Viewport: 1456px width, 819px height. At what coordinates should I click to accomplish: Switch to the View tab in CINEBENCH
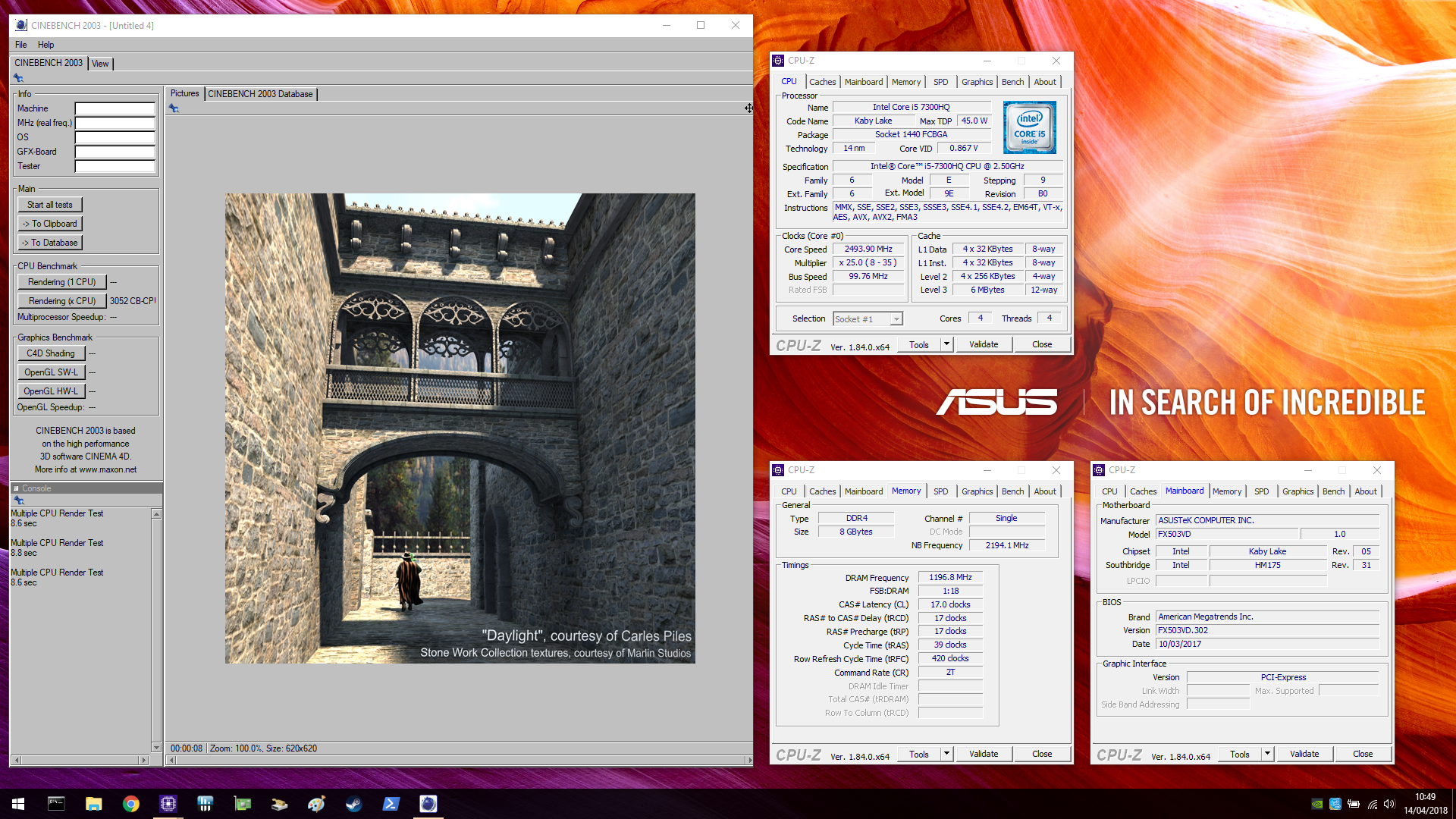pos(100,64)
